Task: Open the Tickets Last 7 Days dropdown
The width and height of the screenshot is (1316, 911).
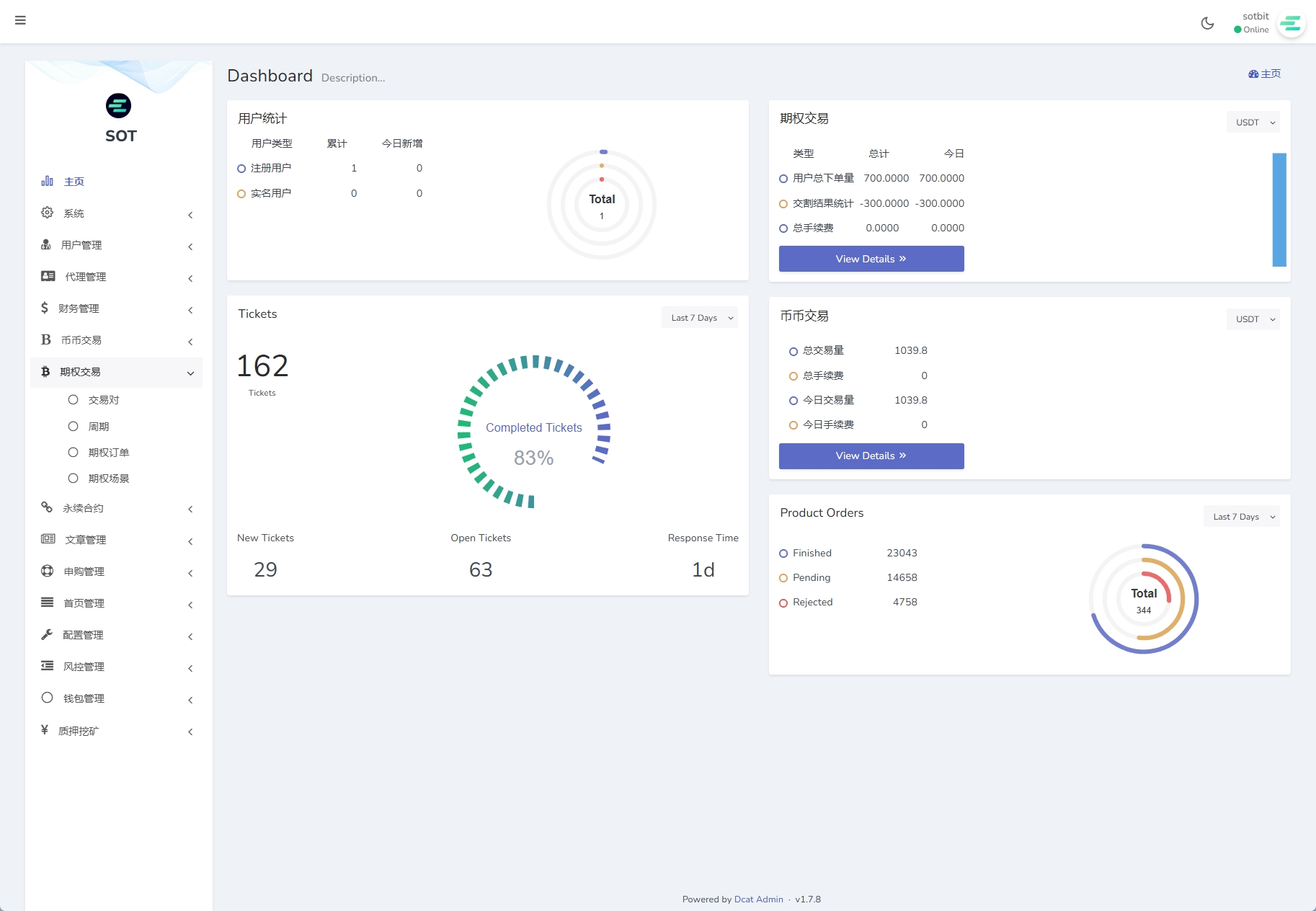Action: [699, 318]
